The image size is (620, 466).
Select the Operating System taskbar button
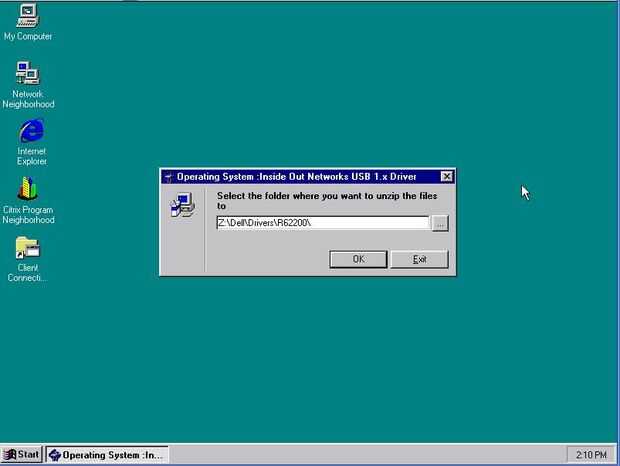(x=107, y=455)
